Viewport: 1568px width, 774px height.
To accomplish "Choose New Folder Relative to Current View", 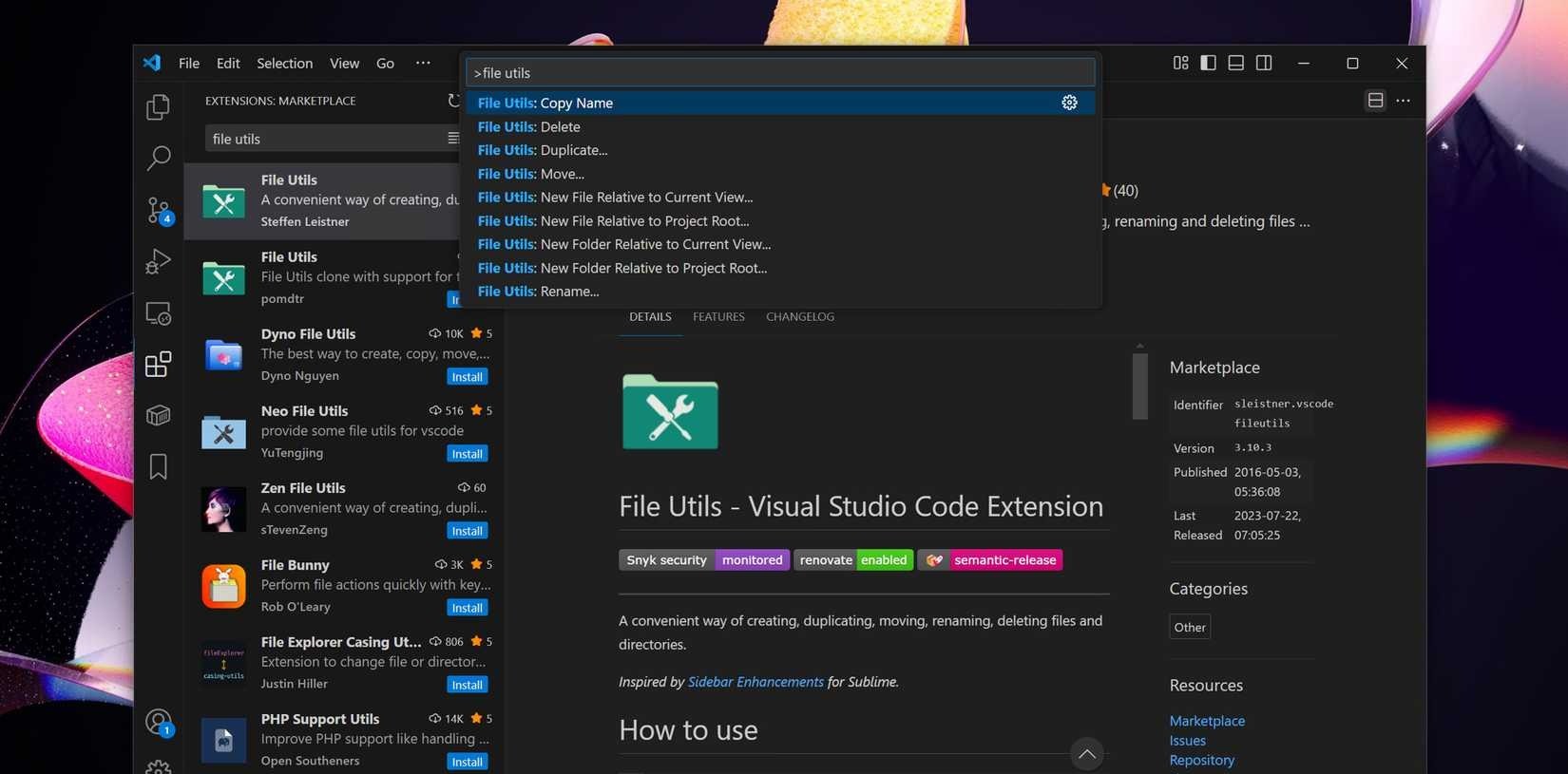I will pos(780,244).
